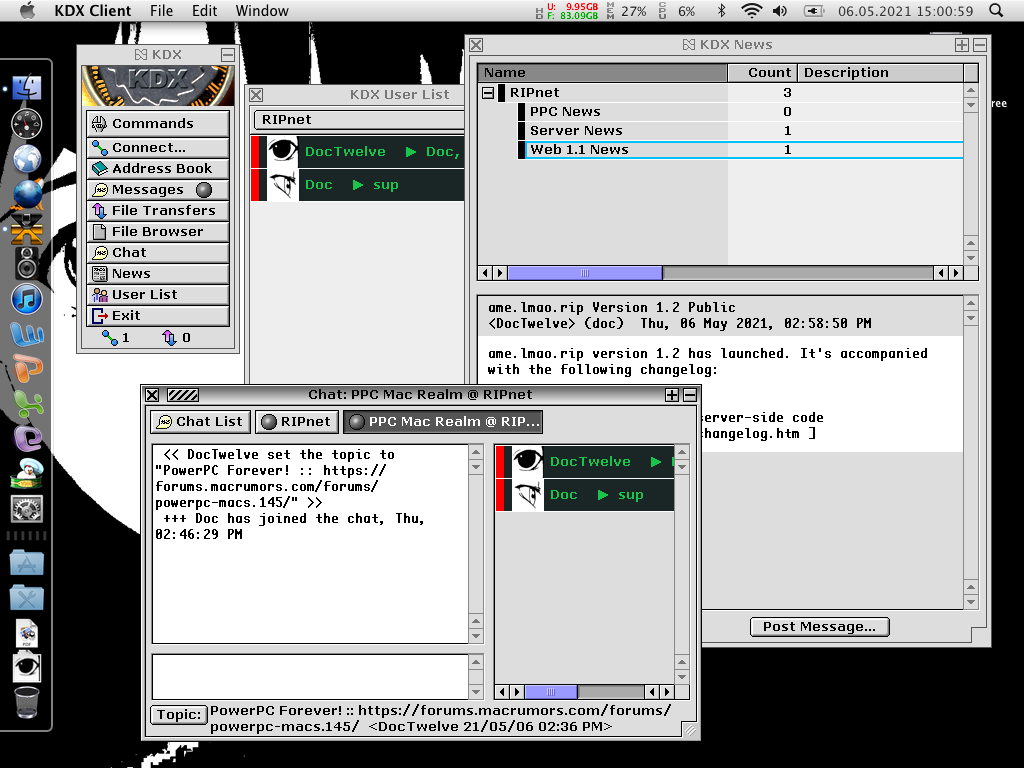Click the Exit door icon

[x=99, y=316]
